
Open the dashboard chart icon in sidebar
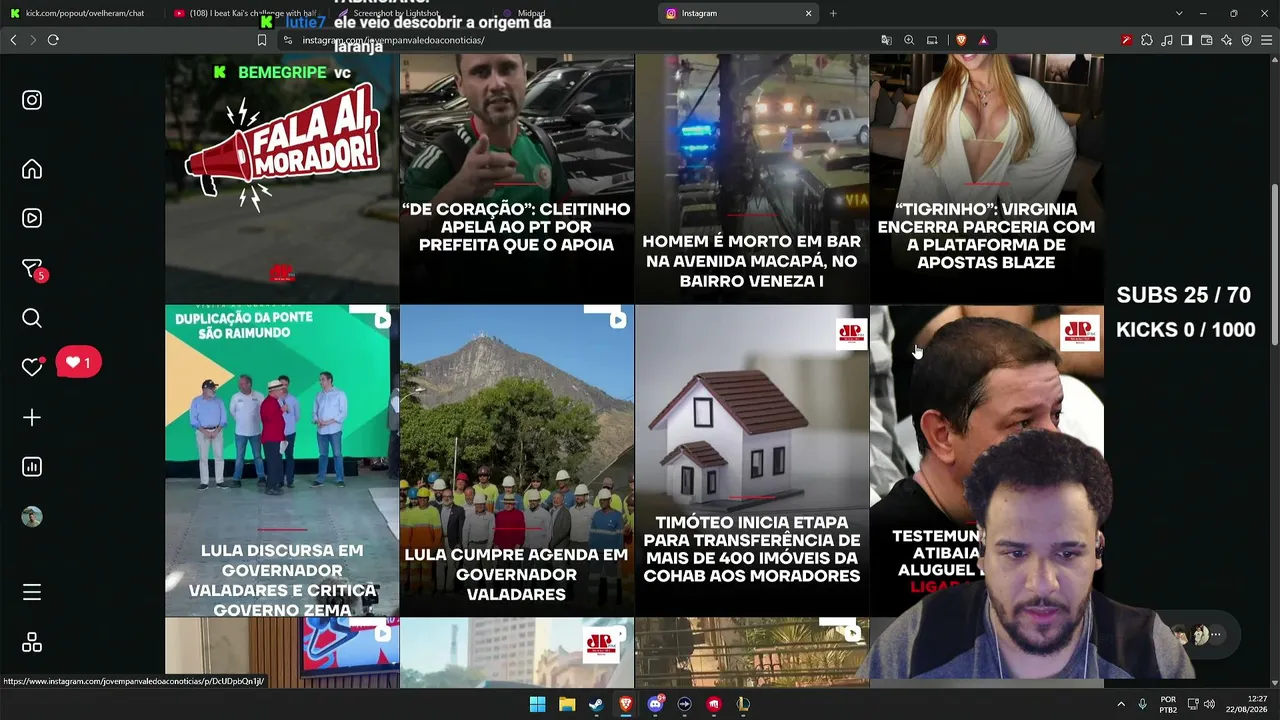32,467
